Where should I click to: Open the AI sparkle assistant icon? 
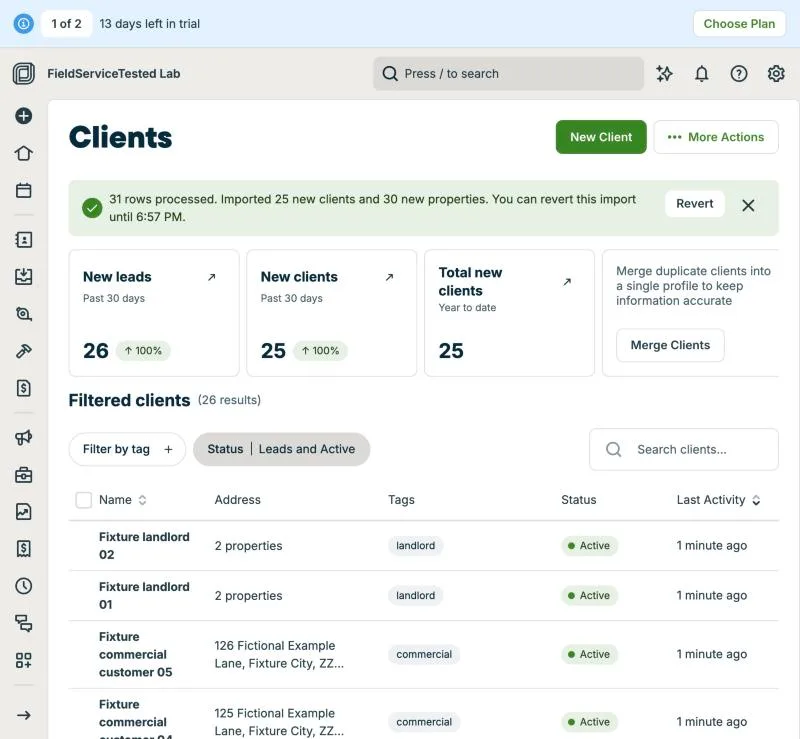(x=664, y=73)
